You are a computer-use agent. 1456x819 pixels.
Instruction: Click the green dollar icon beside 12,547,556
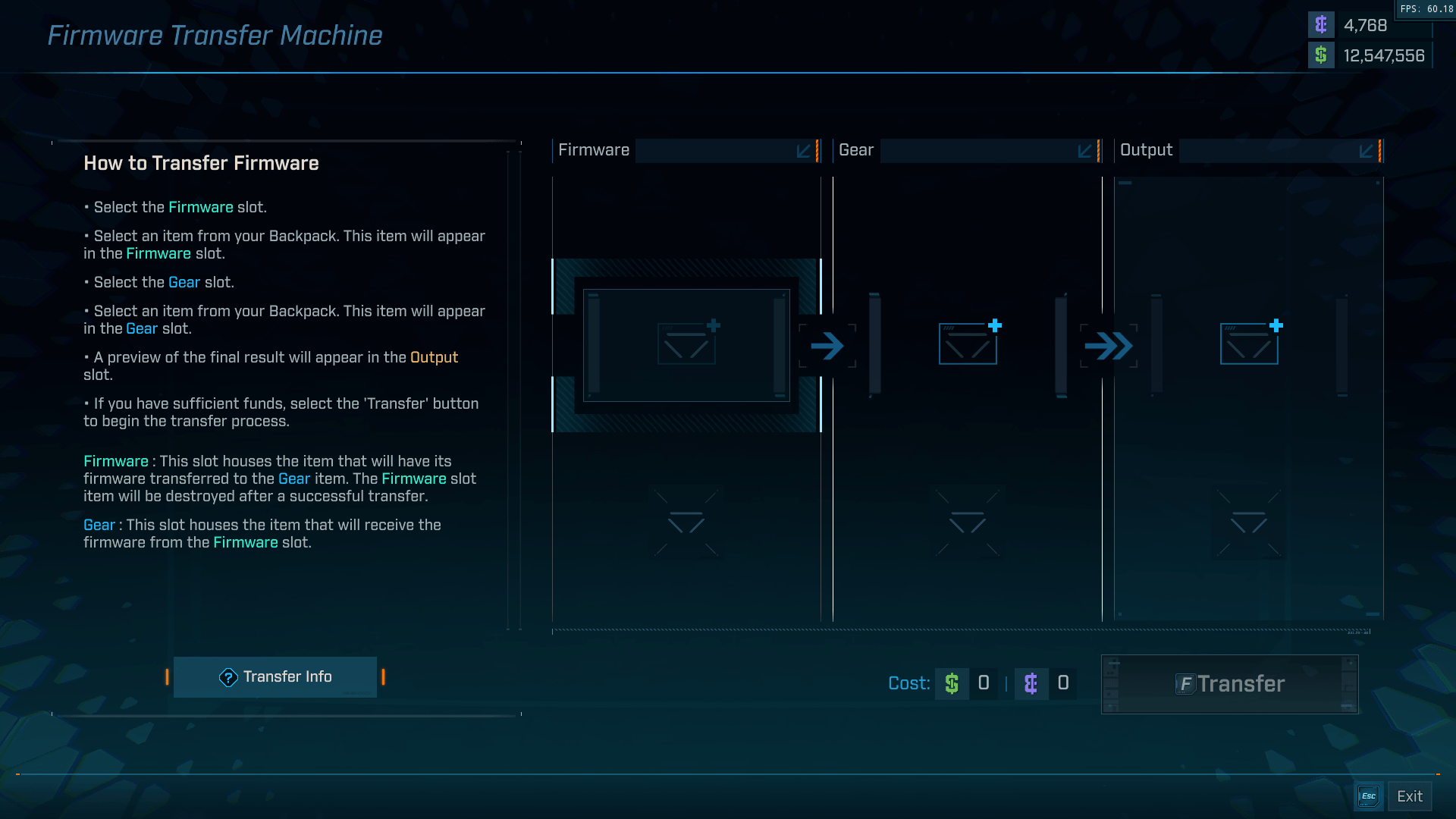pyautogui.click(x=1321, y=55)
